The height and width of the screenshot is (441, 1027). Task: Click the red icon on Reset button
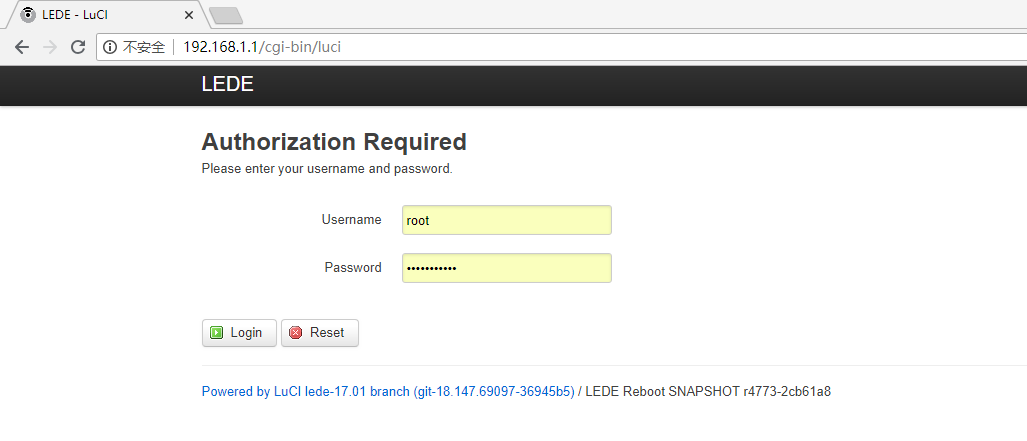295,333
